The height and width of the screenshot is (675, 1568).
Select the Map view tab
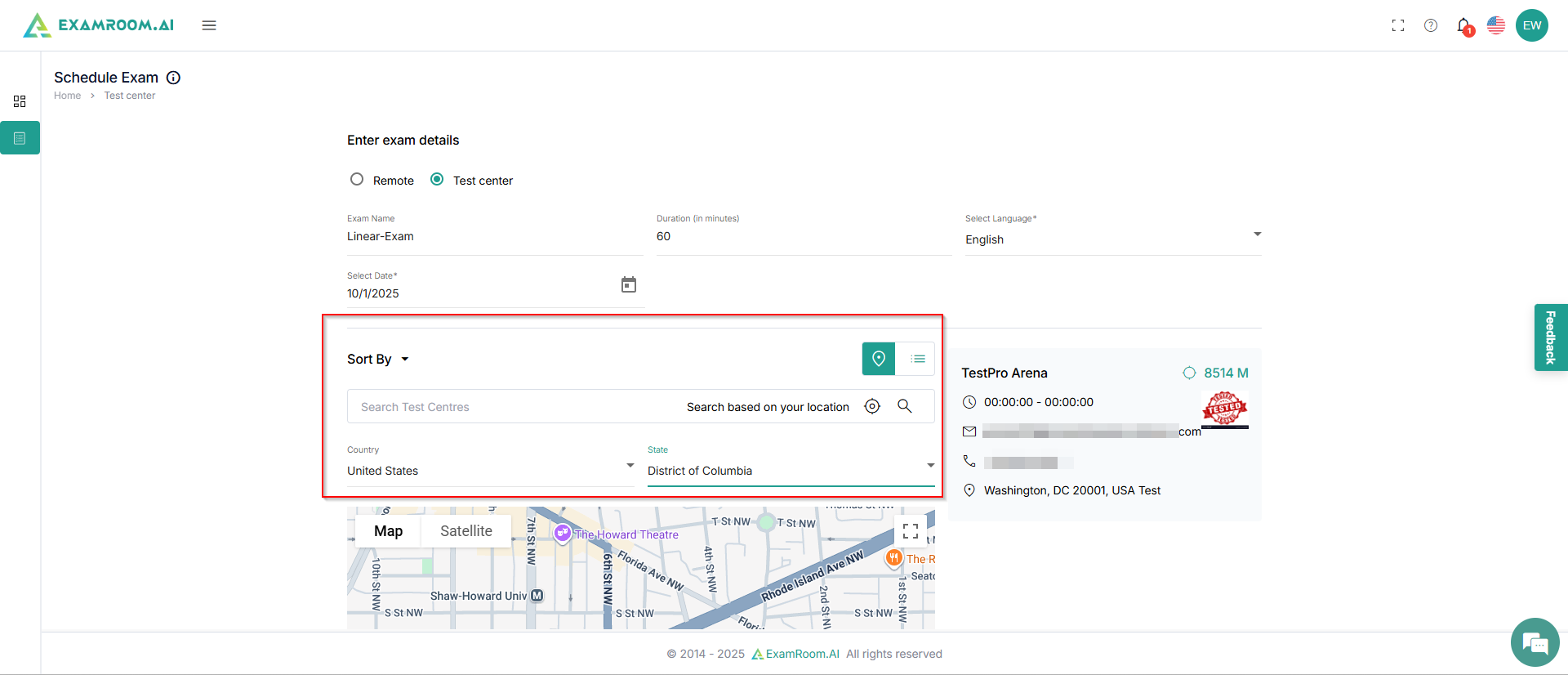coord(388,531)
